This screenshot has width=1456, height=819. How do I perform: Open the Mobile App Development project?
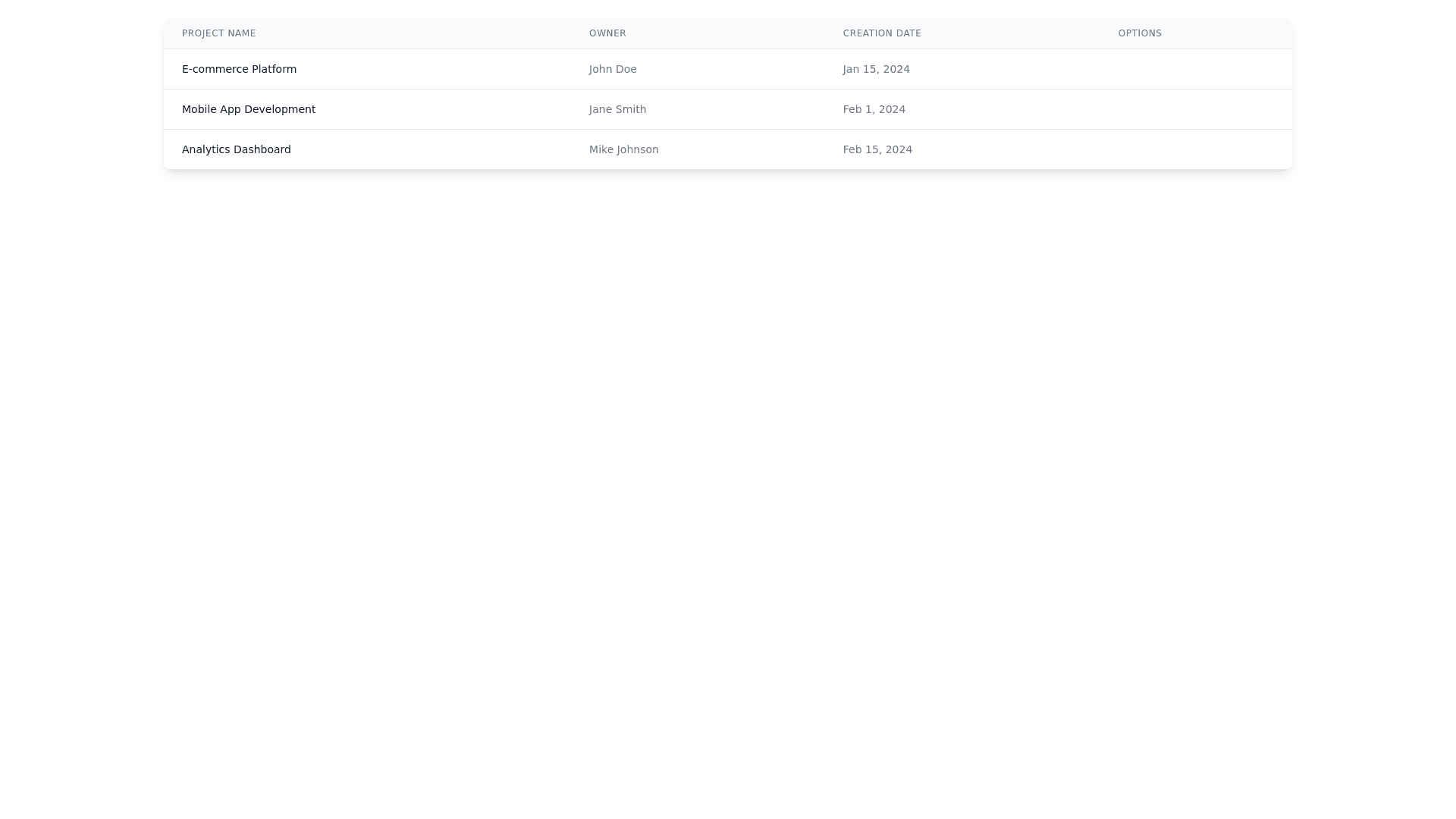[249, 109]
